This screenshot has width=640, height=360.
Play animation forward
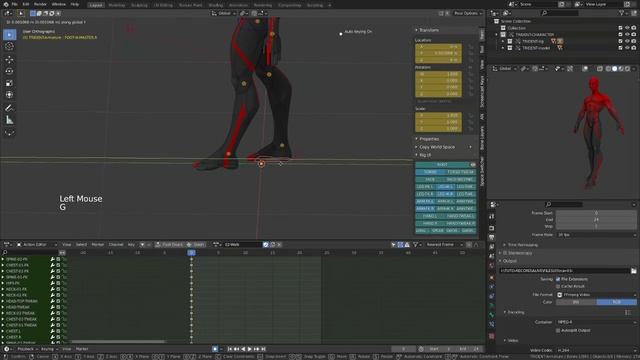pos(250,349)
